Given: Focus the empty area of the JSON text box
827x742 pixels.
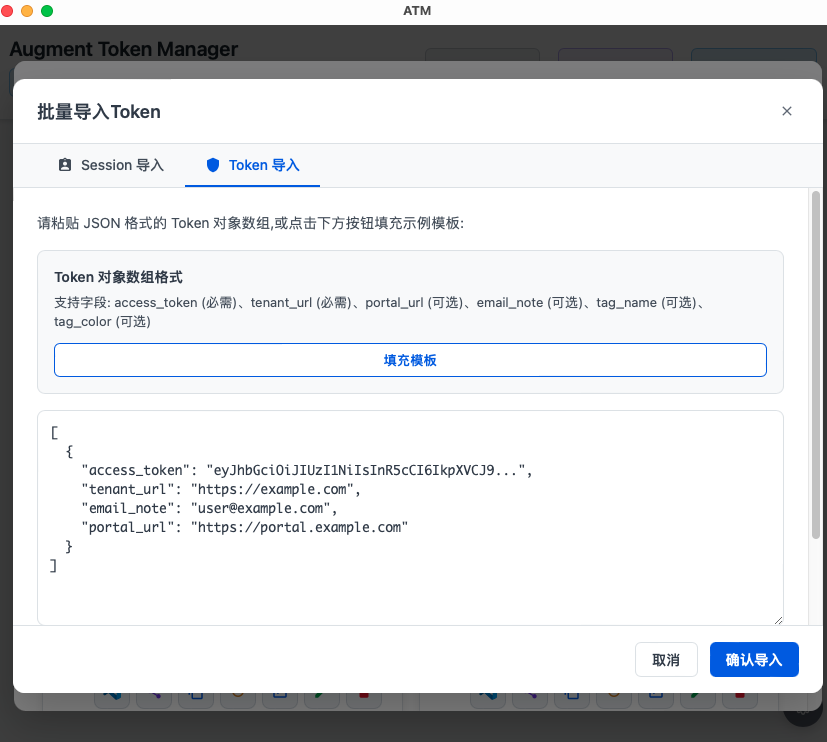Looking at the screenshot, I should [x=400, y=595].
